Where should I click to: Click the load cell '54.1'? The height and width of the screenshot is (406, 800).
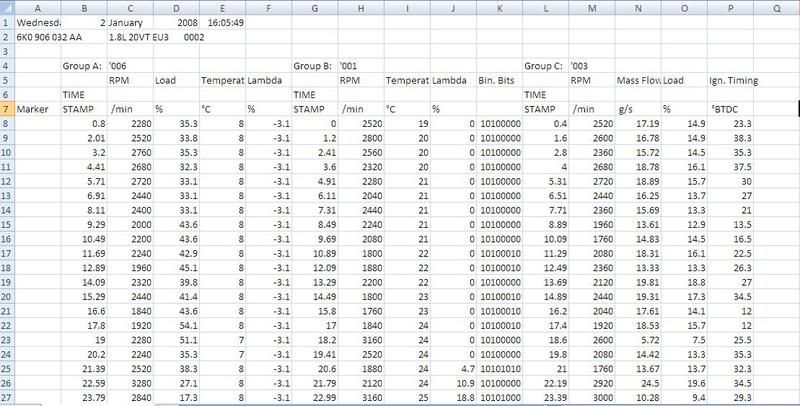[177, 325]
